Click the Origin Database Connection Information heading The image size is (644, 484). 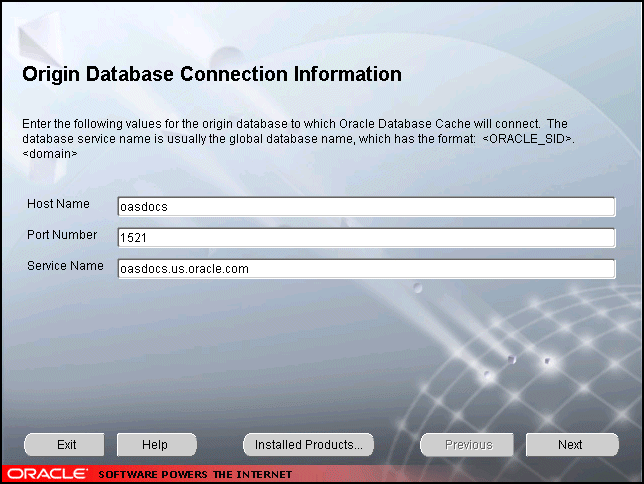[212, 75]
